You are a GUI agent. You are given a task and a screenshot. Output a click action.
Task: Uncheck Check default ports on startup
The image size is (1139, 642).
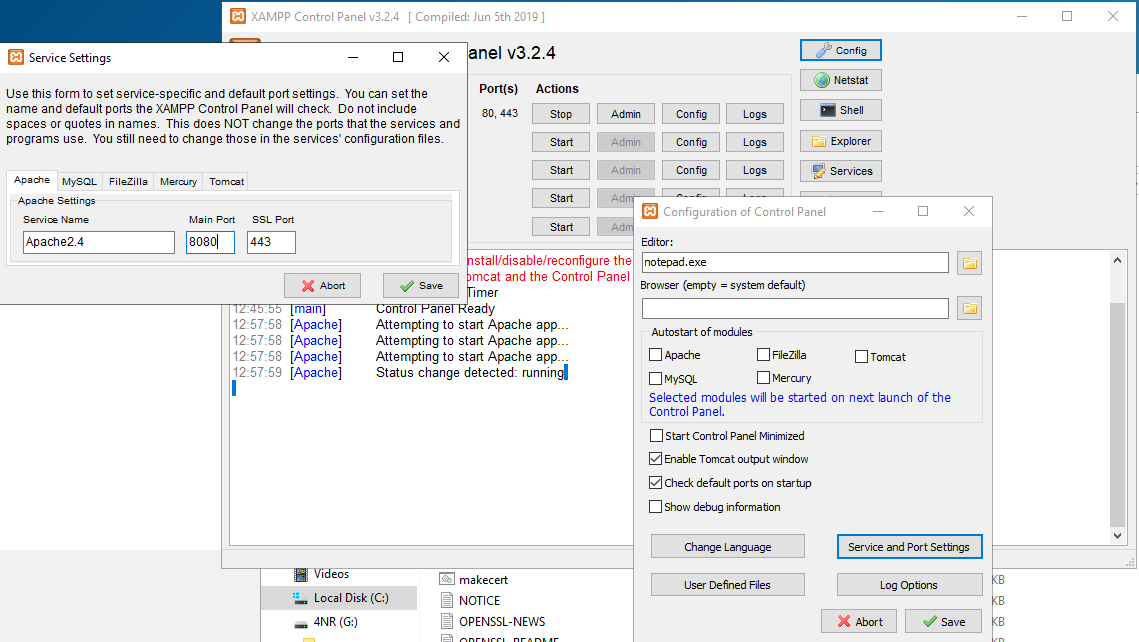pyautogui.click(x=655, y=483)
